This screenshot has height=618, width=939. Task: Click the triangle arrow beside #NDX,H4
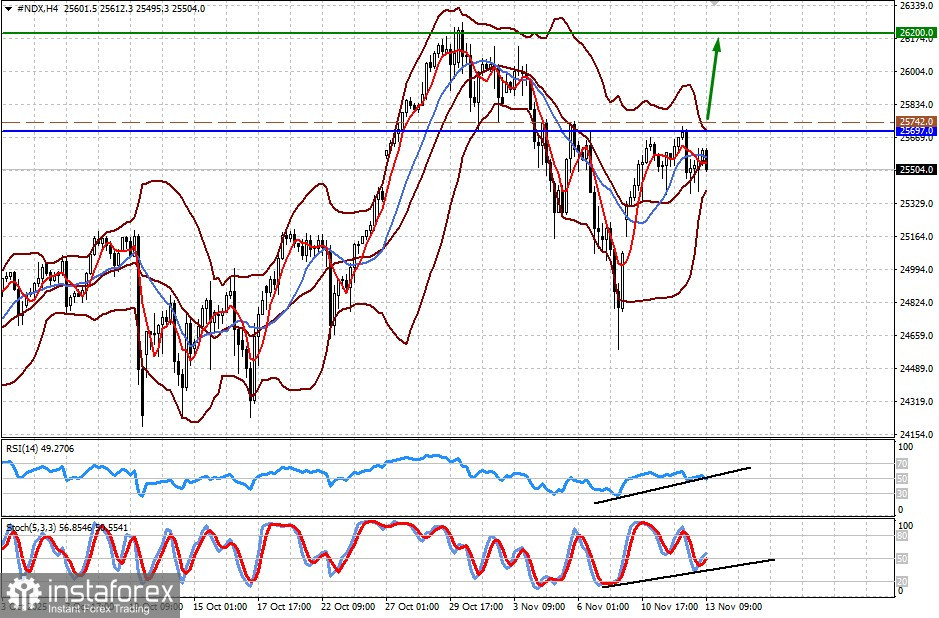coord(8,9)
